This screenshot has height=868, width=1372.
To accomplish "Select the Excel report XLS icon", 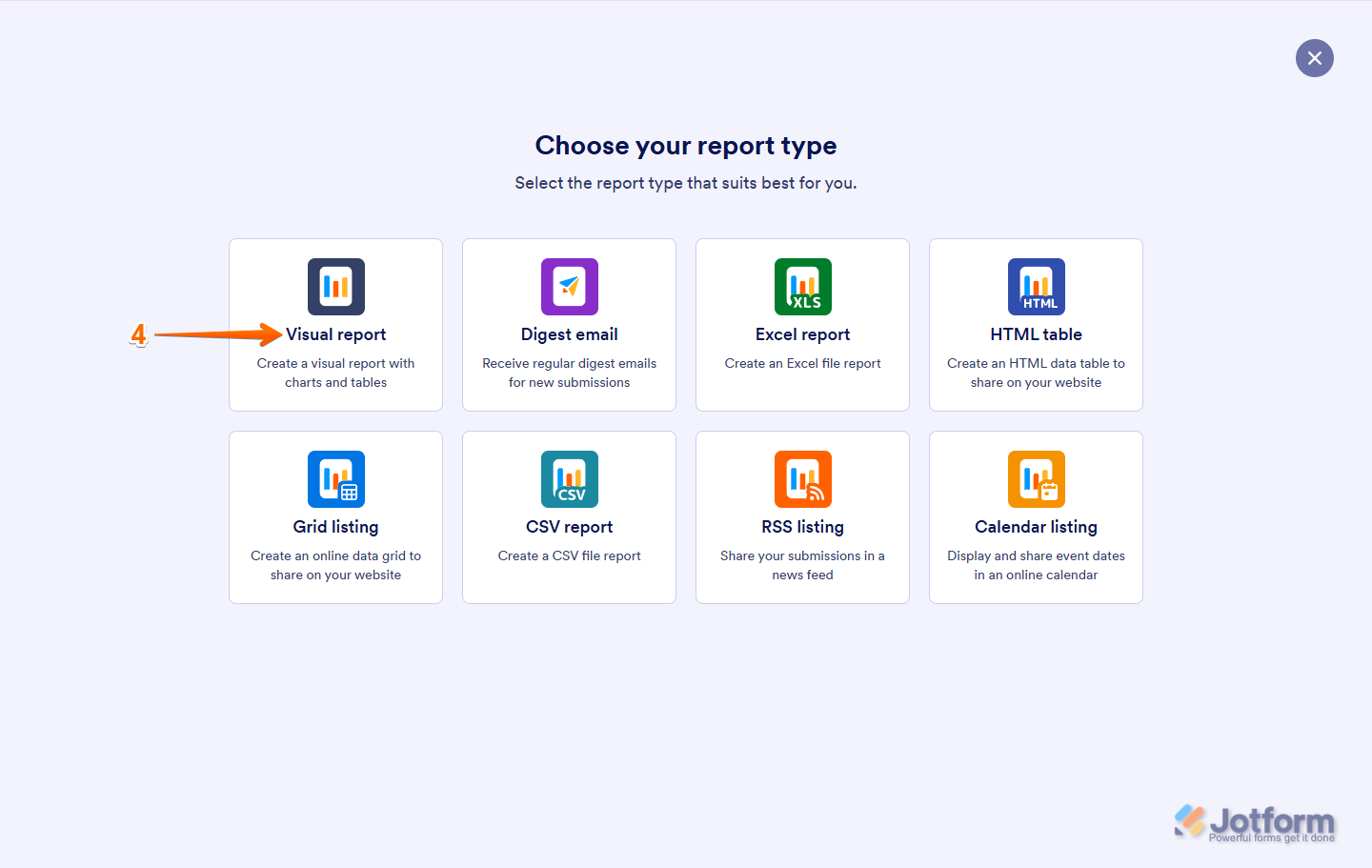I will (802, 286).
